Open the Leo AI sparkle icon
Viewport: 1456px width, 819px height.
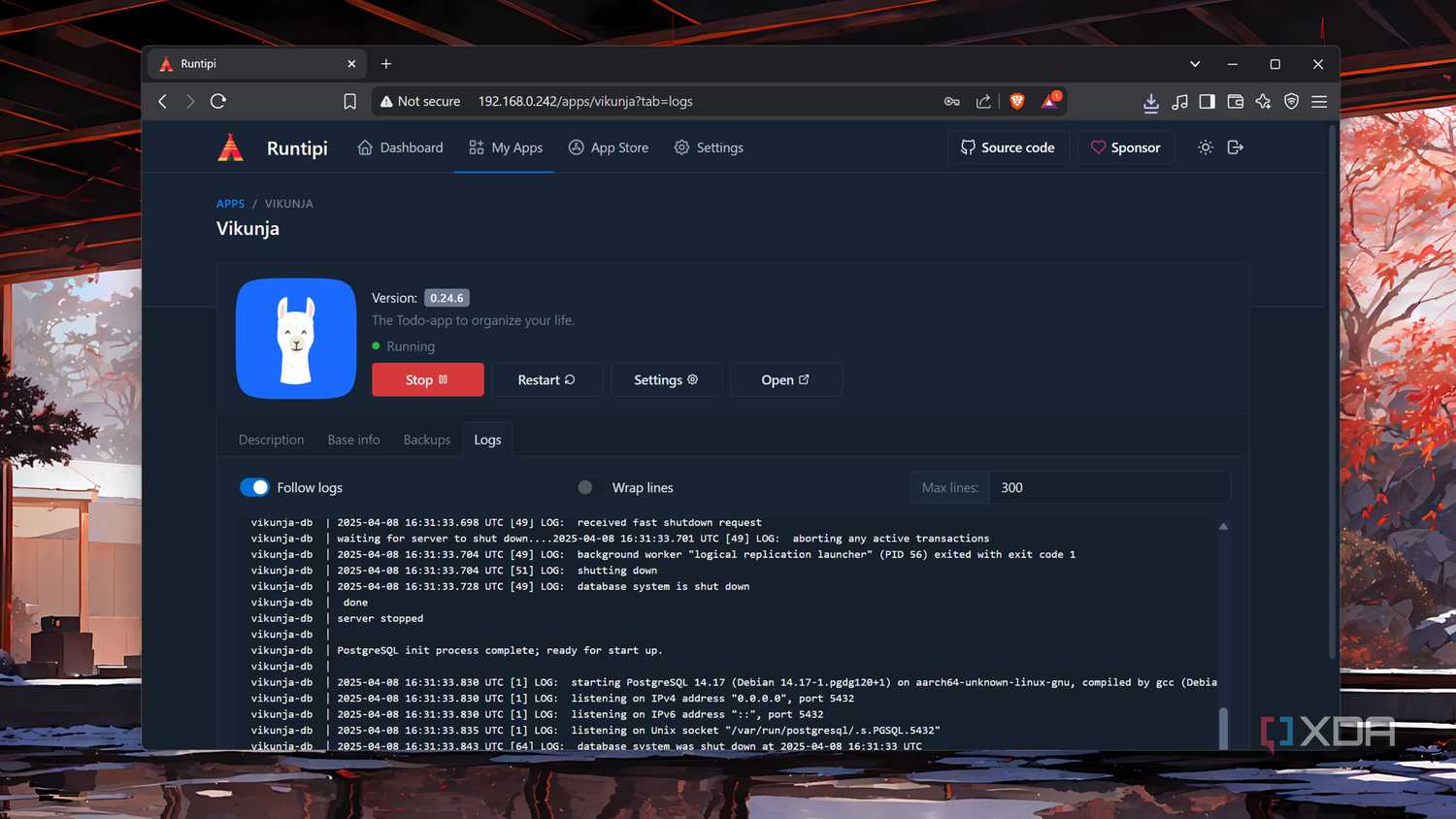pos(1263,101)
